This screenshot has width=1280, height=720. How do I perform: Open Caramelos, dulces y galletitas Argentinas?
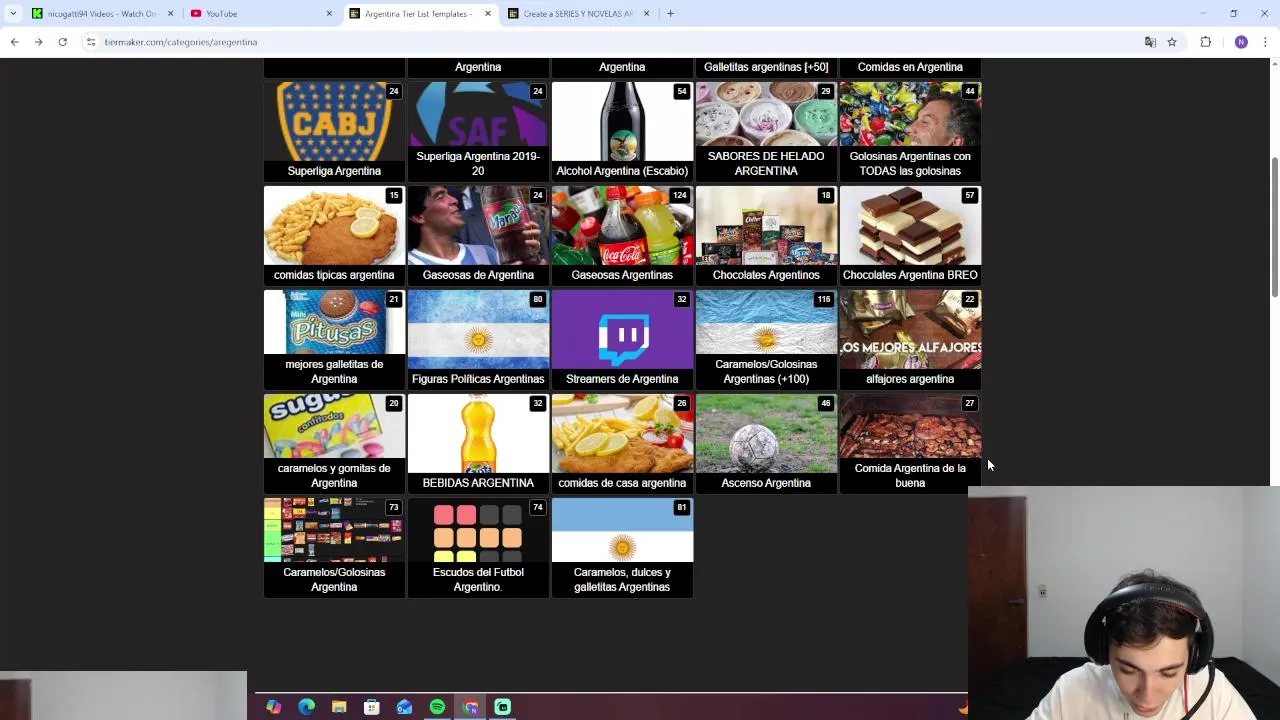pos(622,547)
